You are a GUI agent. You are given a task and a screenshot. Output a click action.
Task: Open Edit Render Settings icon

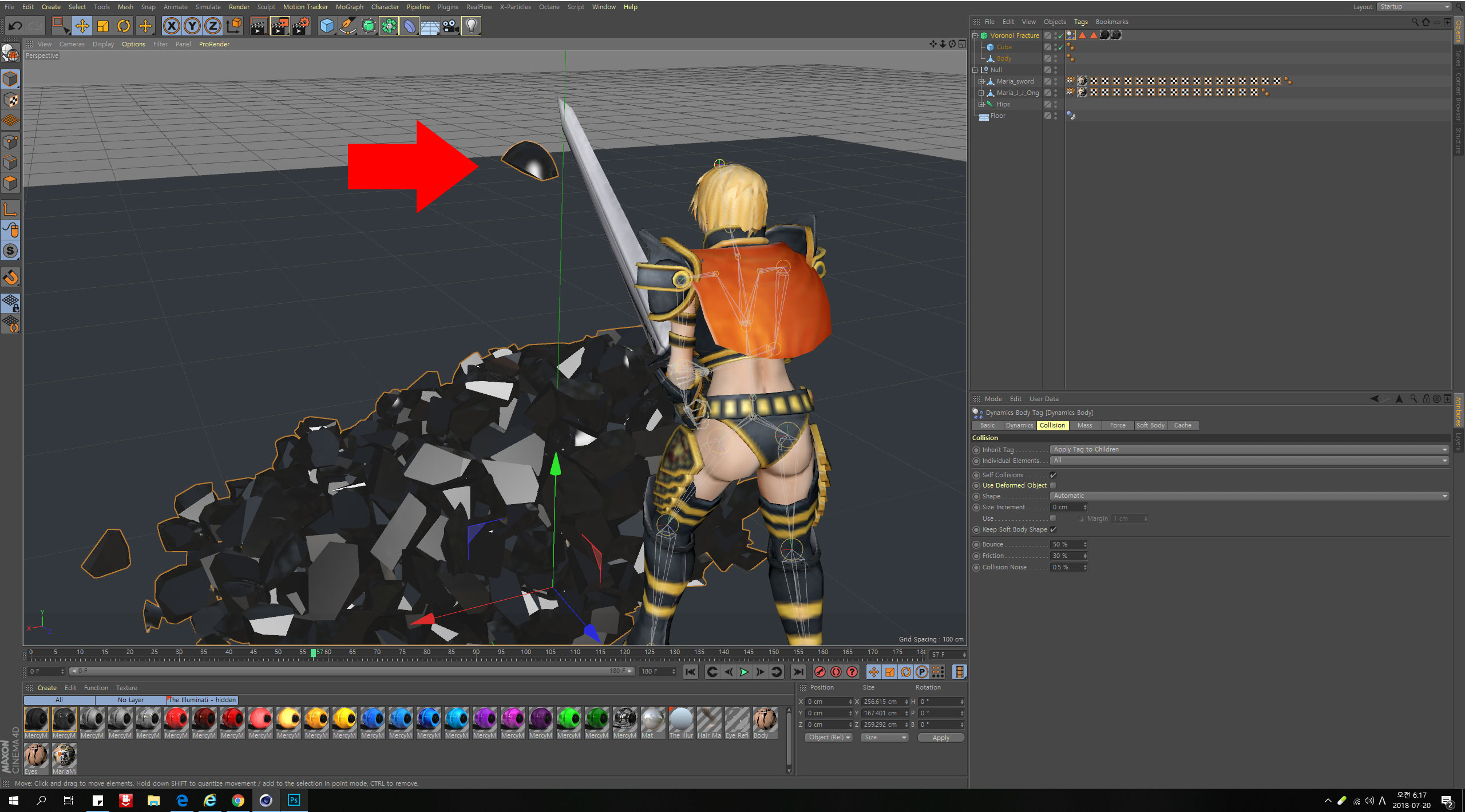point(301,26)
